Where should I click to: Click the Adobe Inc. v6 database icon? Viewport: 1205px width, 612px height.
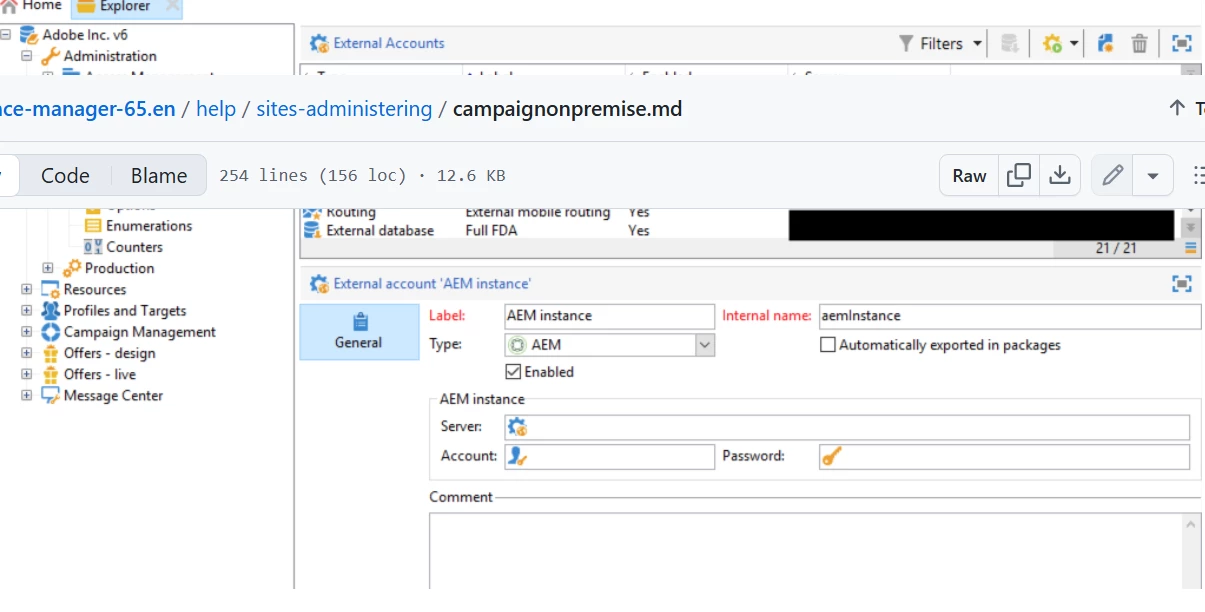tap(30, 35)
